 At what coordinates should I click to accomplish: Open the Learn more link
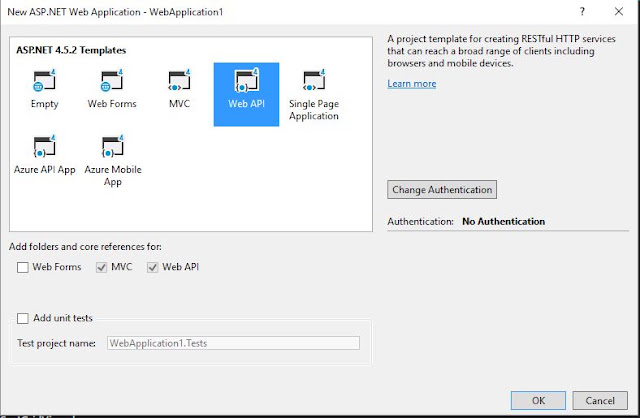pos(411,84)
